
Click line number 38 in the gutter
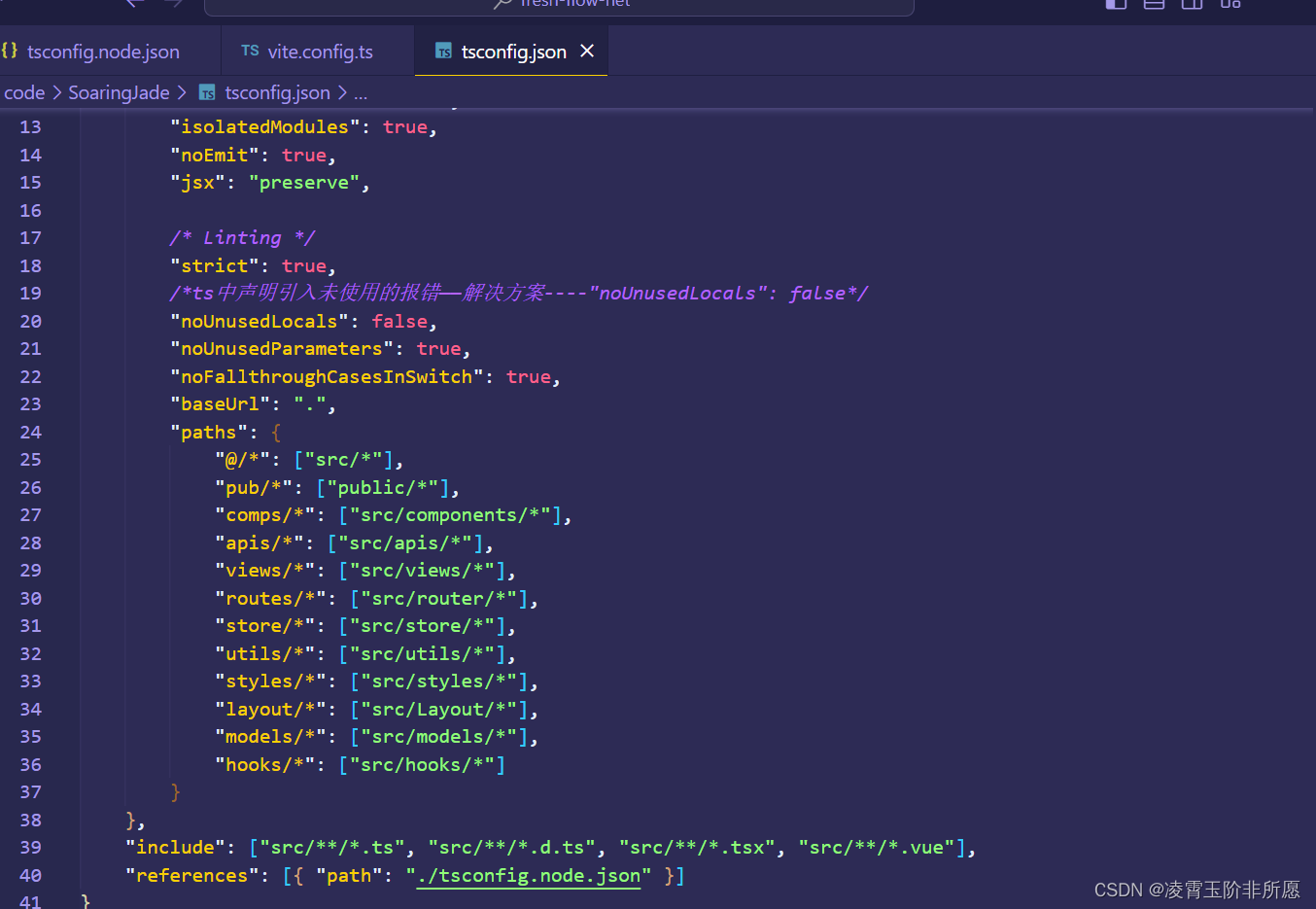[x=30, y=820]
